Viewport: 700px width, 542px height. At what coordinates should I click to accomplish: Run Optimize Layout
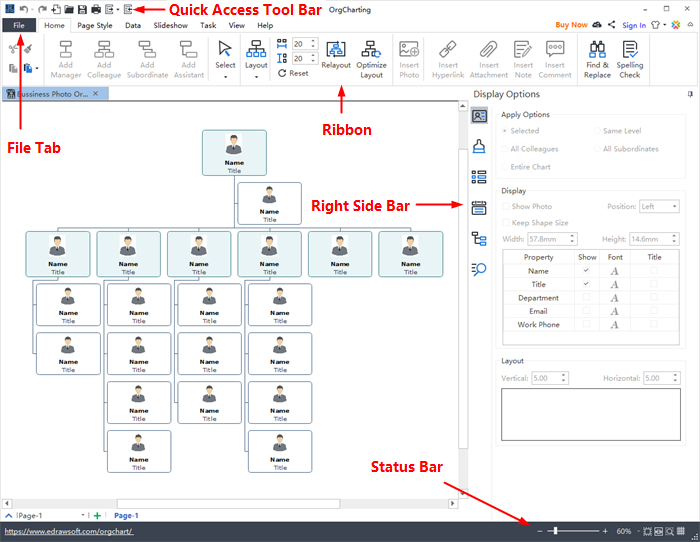tap(371, 59)
